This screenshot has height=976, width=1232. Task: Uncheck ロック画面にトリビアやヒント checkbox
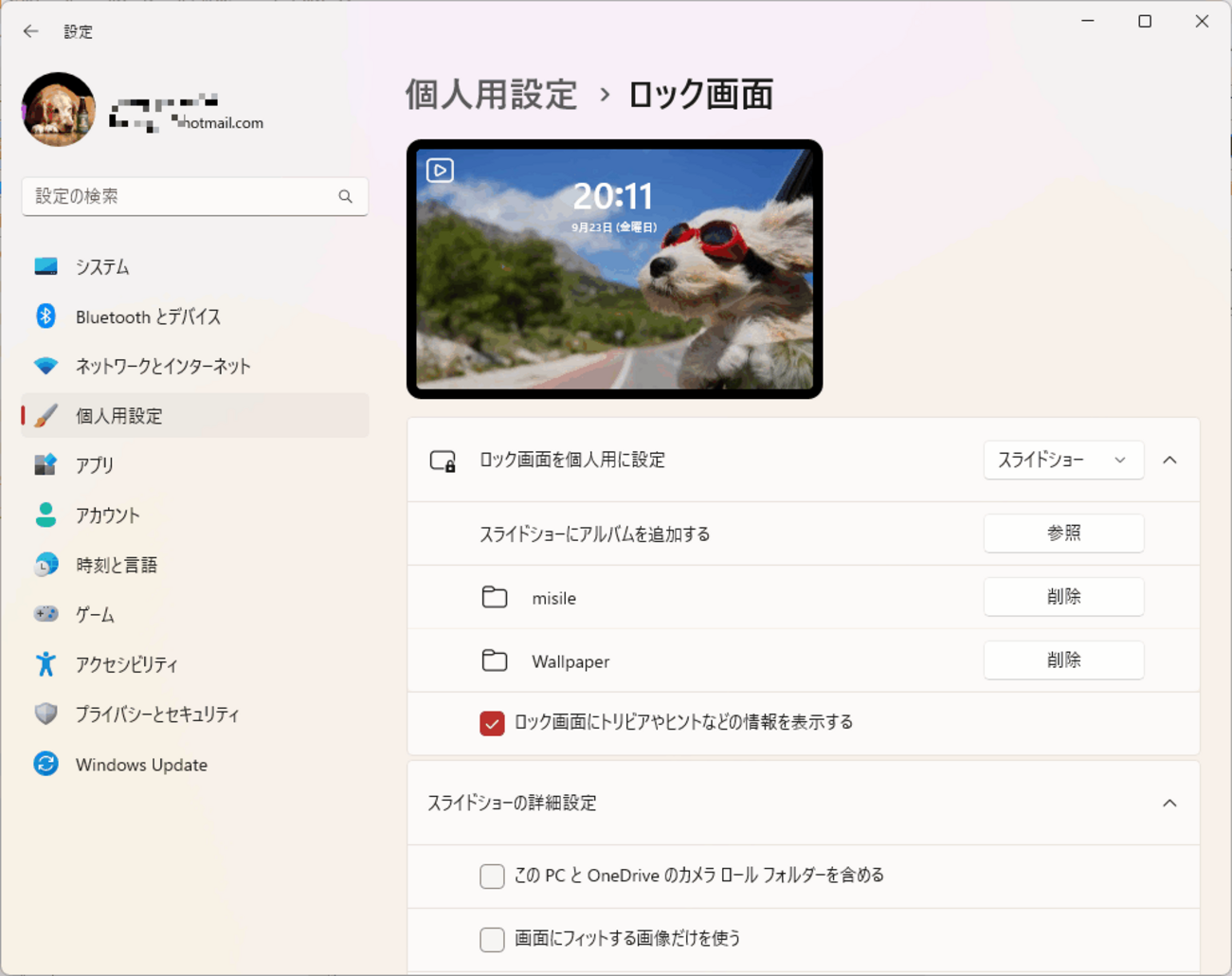tap(492, 723)
